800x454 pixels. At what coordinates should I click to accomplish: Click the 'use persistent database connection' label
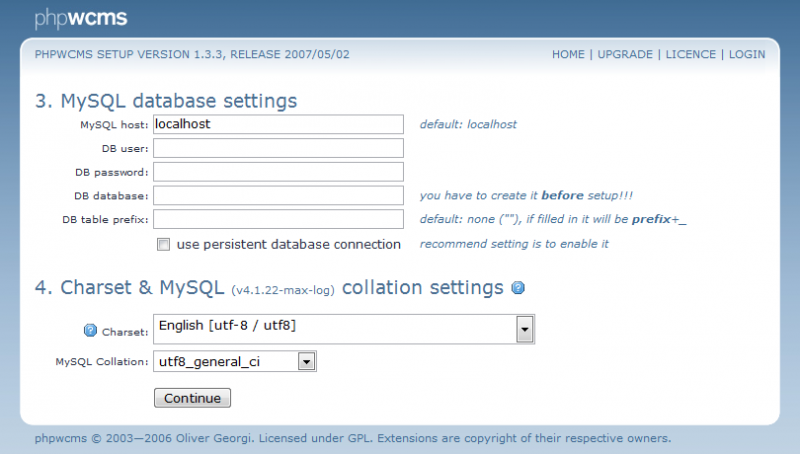coord(288,244)
